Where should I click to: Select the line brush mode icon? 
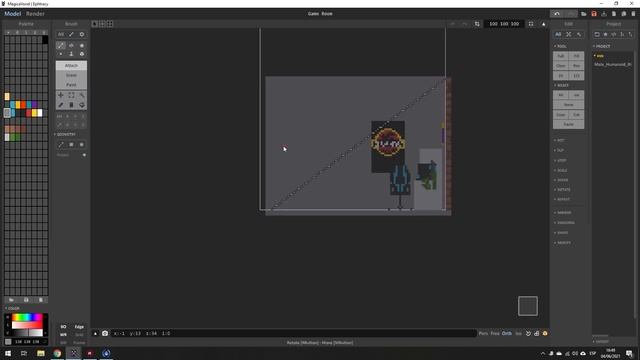61,45
